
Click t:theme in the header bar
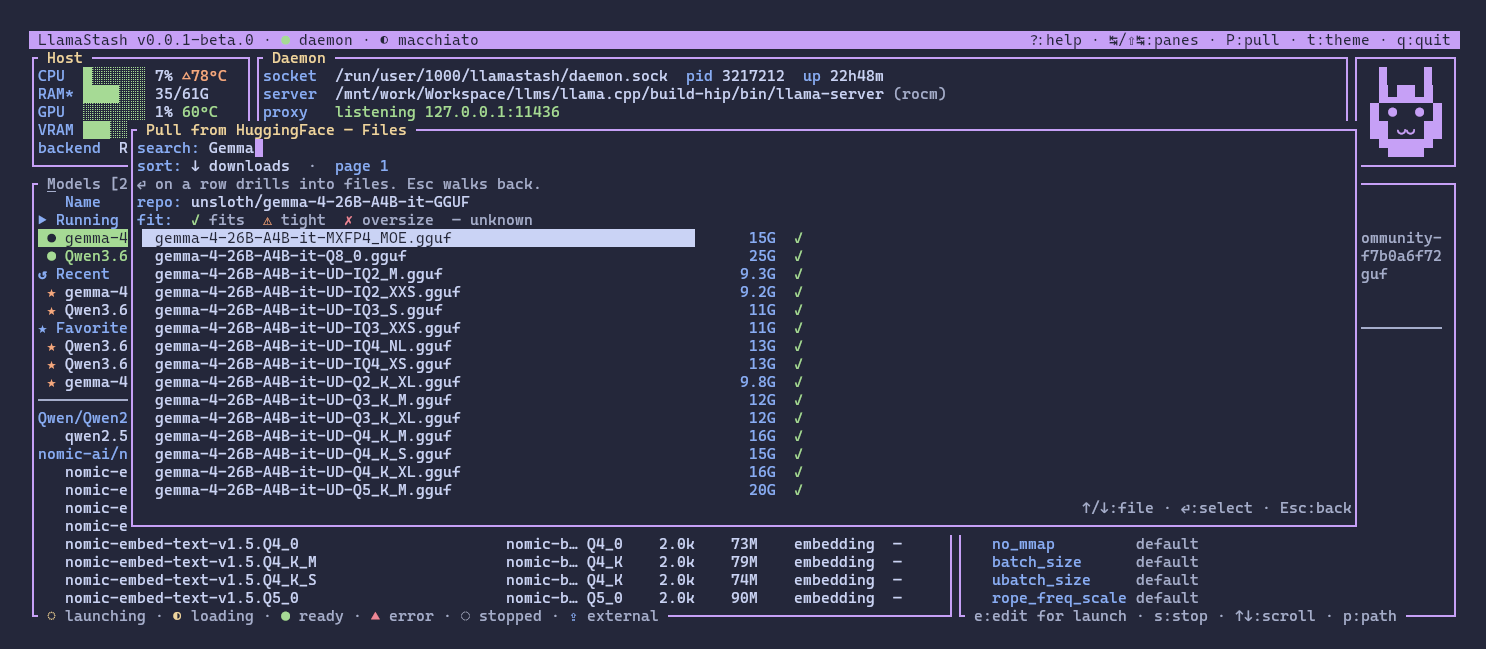pos(1338,41)
